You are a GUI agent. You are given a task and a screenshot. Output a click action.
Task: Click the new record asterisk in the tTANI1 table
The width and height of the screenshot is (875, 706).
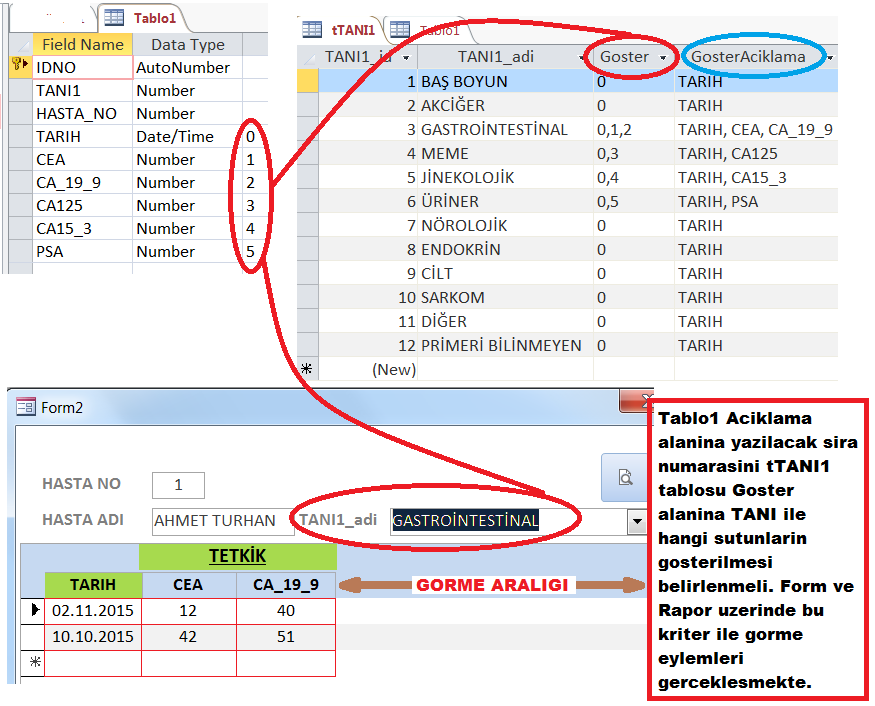(307, 369)
